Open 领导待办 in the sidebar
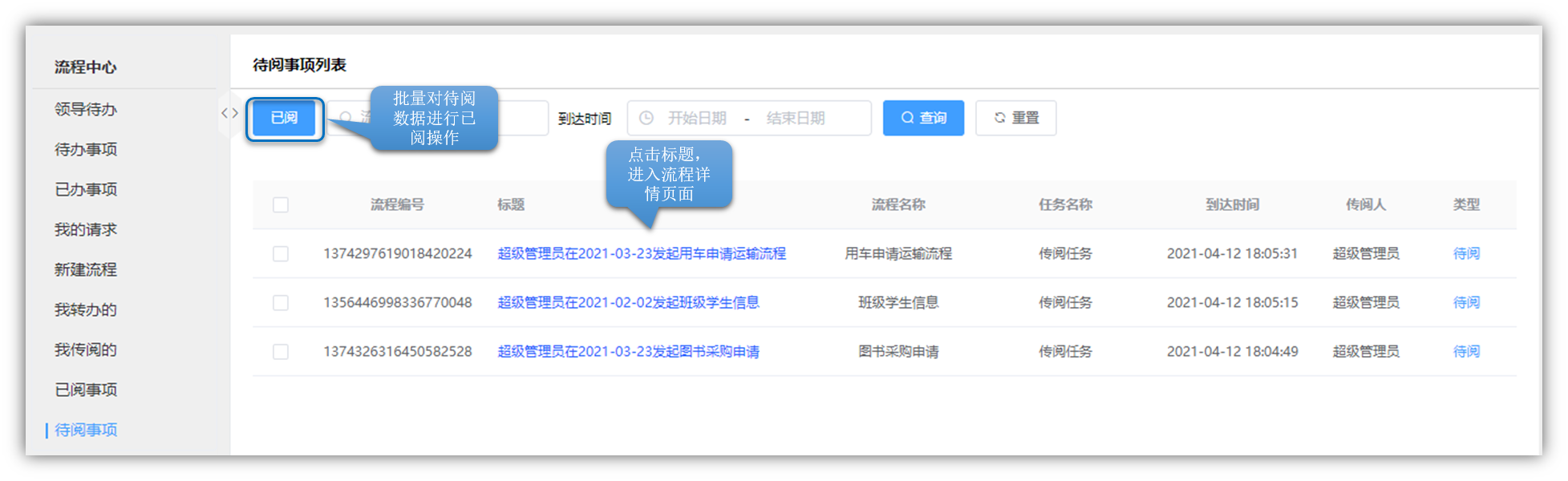1568x481 pixels. tap(86, 109)
